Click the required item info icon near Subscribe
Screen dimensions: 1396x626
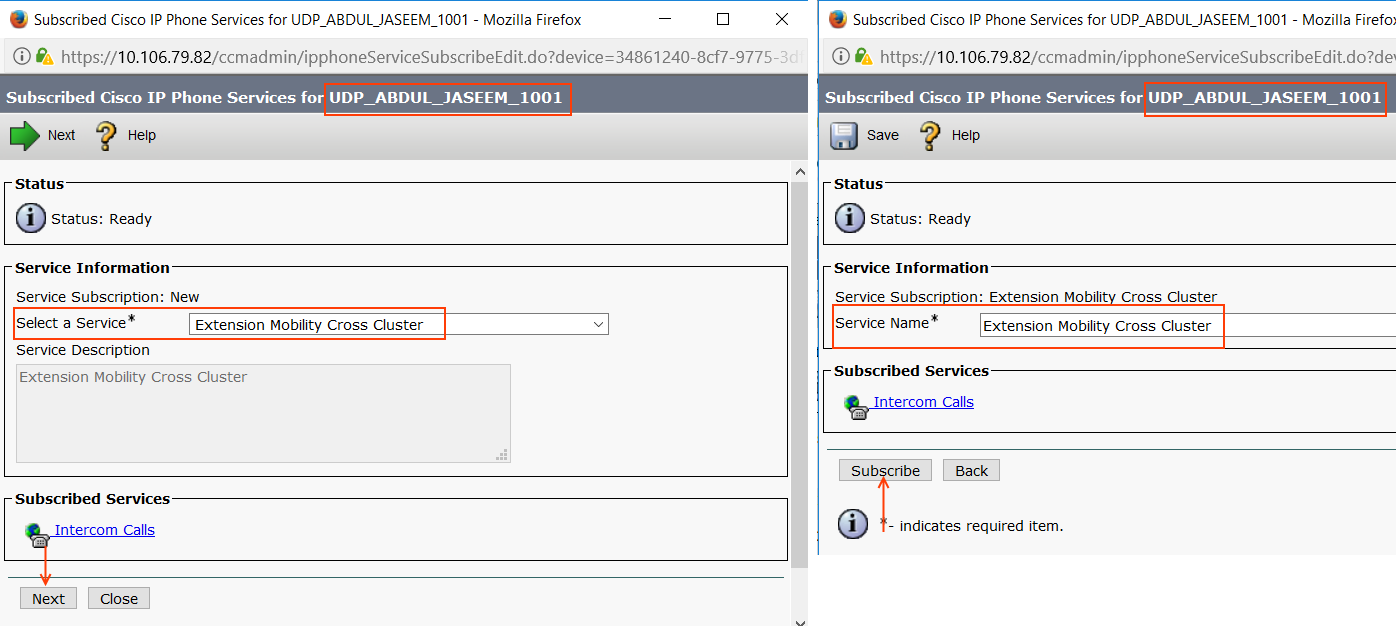(x=852, y=524)
